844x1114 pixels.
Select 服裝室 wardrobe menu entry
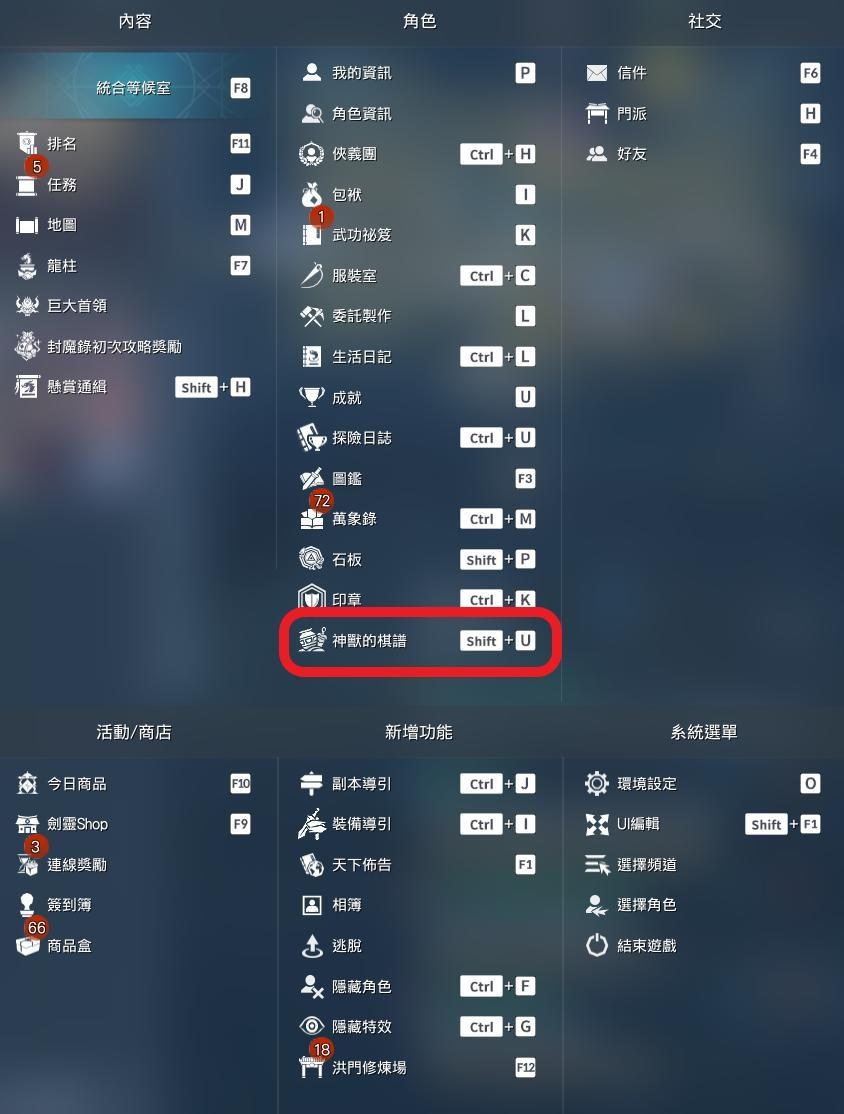tap(418, 275)
